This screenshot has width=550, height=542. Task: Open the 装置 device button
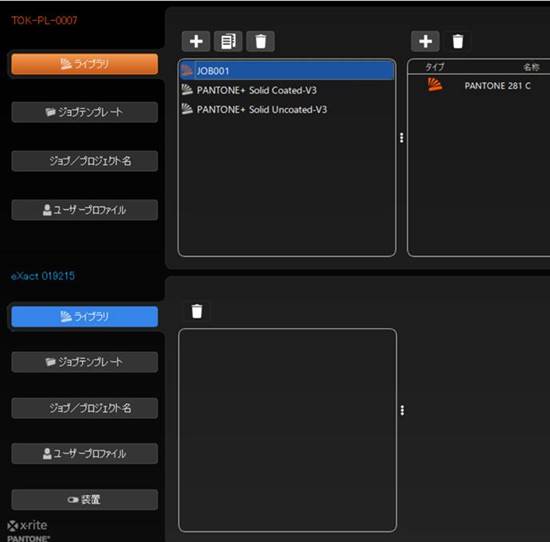(x=85, y=500)
